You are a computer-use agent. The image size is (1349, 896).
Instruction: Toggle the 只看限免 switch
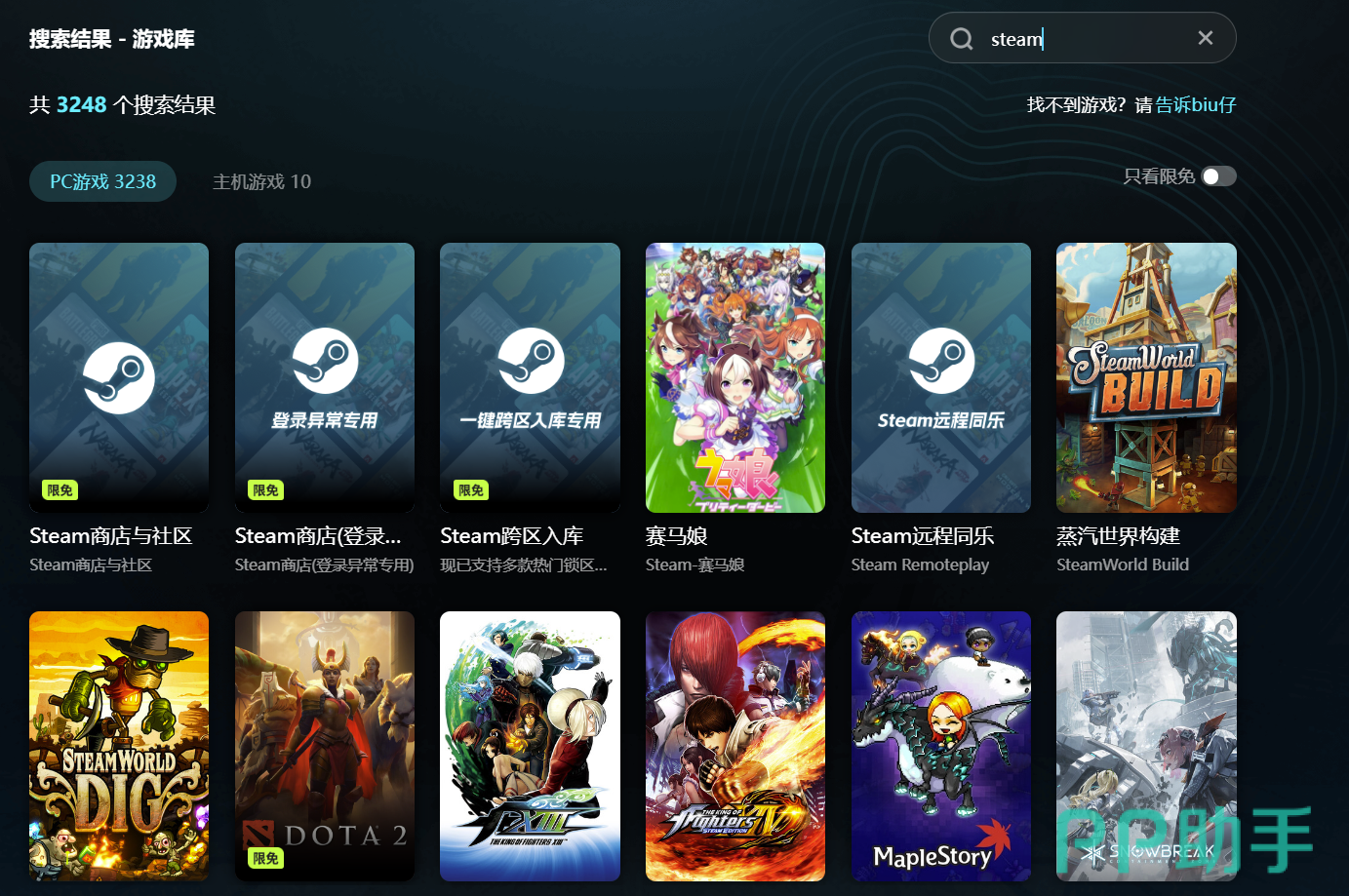tap(1218, 176)
